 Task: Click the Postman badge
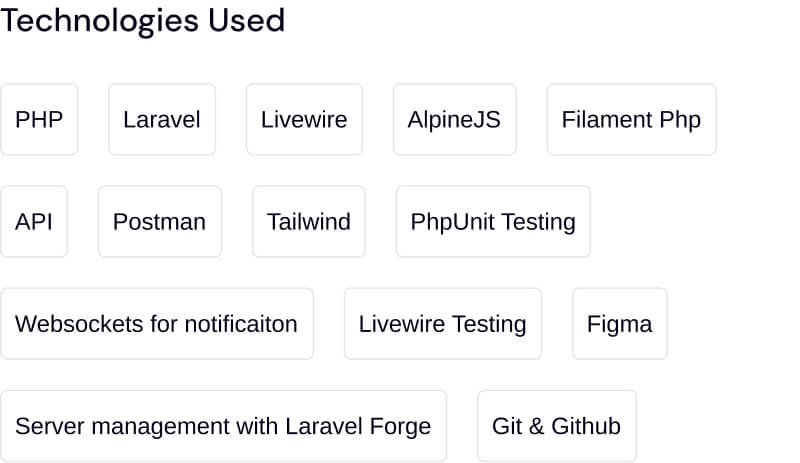point(159,222)
